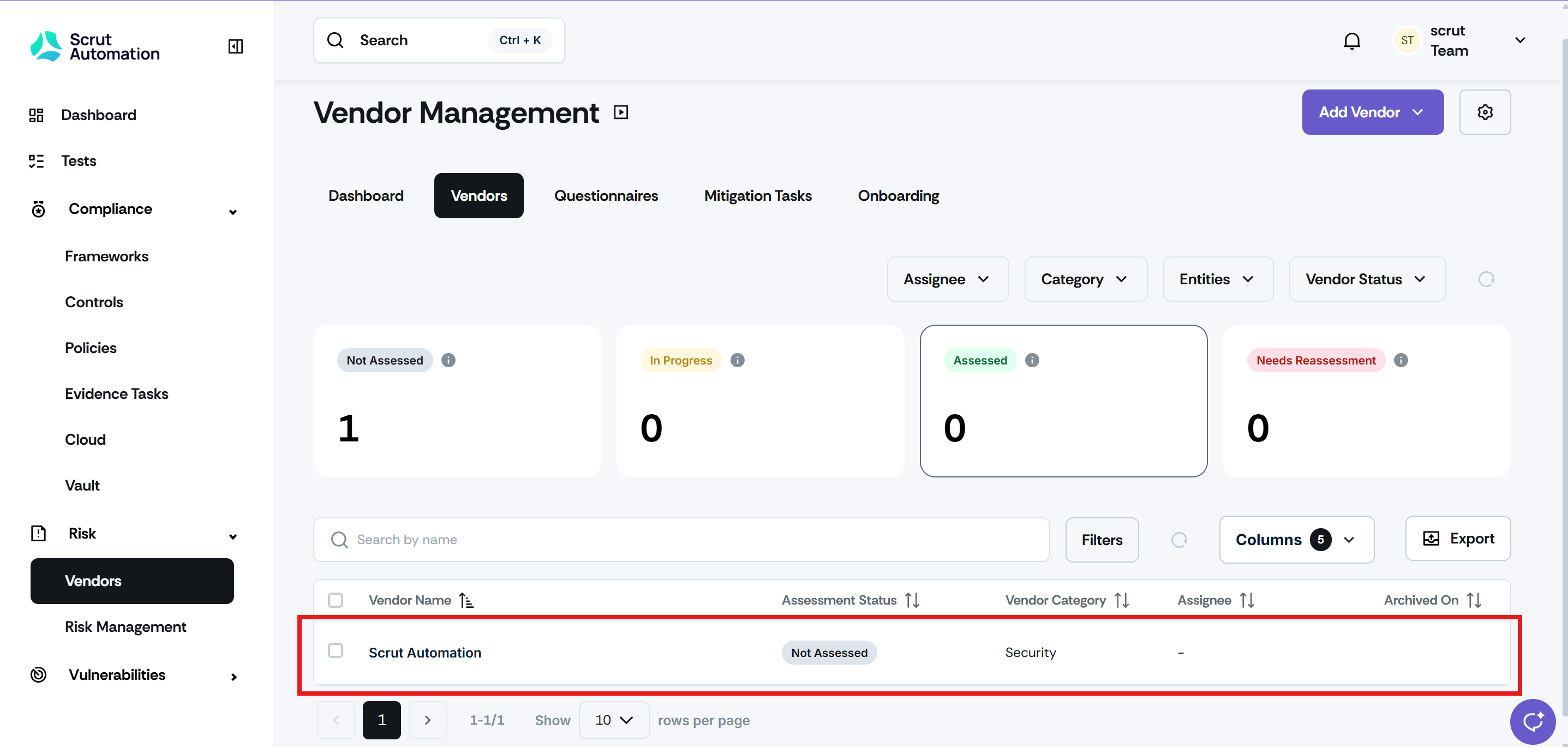Viewport: 1568px width, 747px height.
Task: Change rows per page dropdown
Action: click(614, 720)
